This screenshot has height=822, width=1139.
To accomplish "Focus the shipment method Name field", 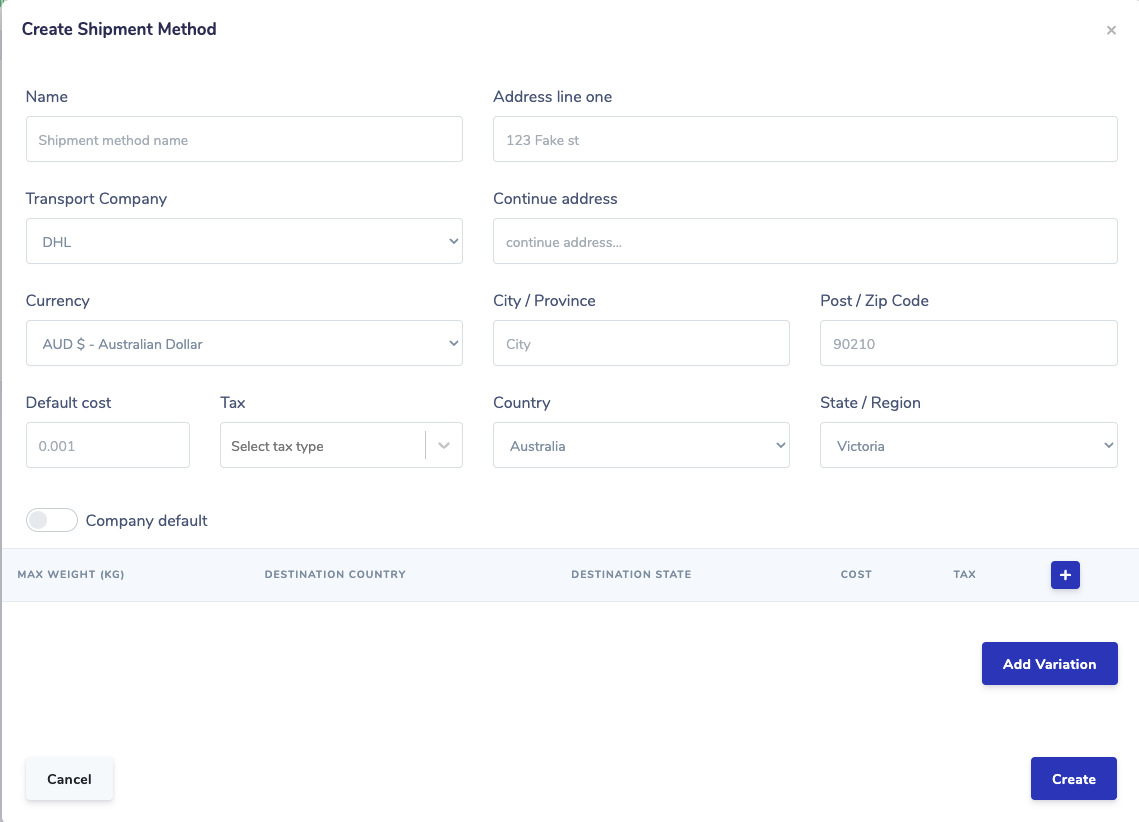I will pyautogui.click(x=244, y=140).
